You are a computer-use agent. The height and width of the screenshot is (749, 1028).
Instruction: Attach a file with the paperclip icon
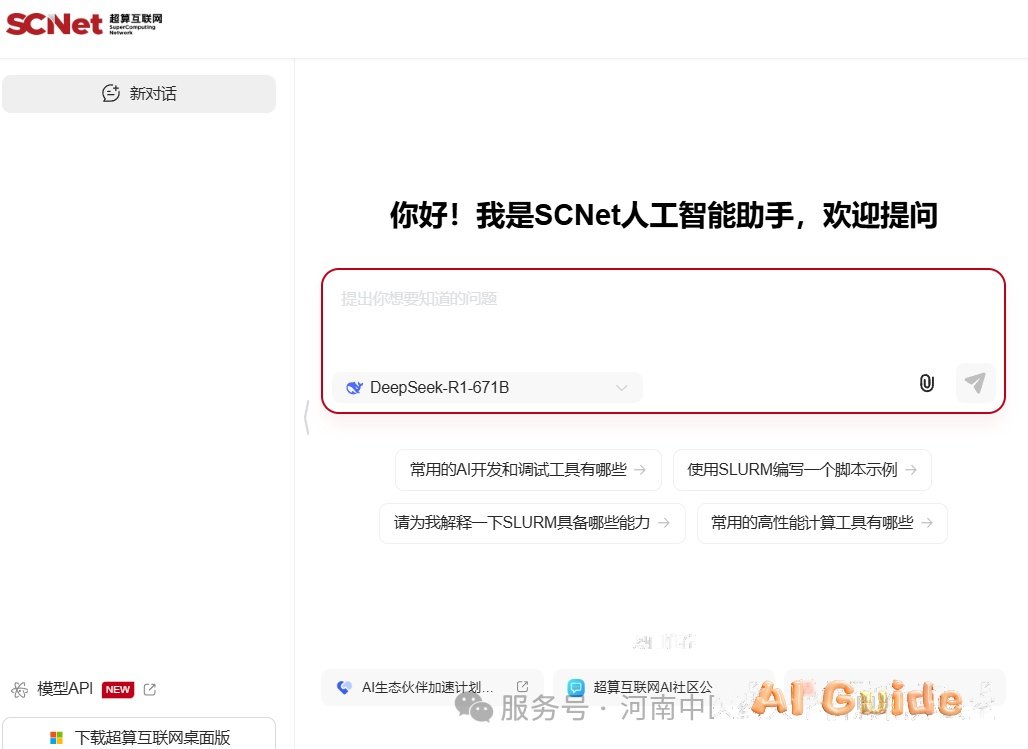click(926, 383)
